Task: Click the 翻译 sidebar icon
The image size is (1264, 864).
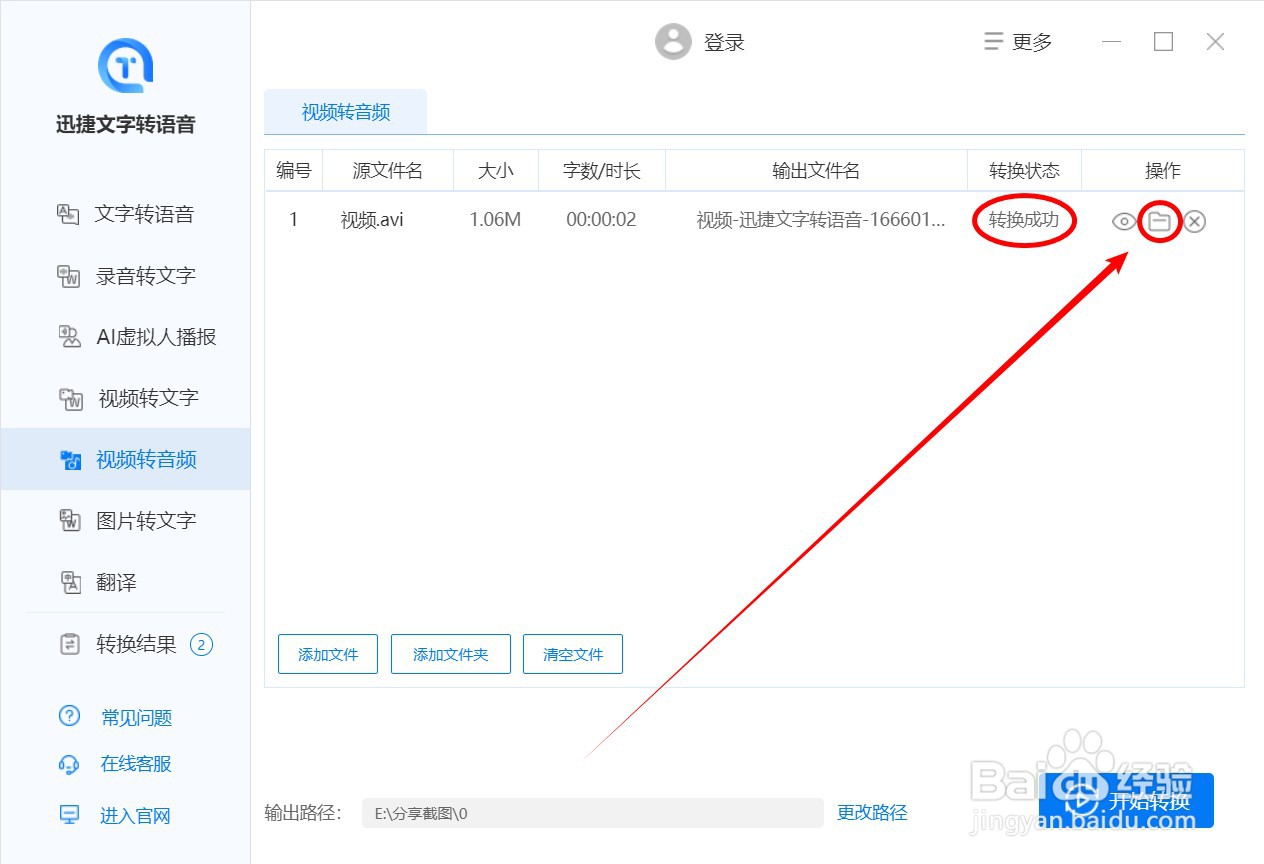Action: [x=70, y=582]
